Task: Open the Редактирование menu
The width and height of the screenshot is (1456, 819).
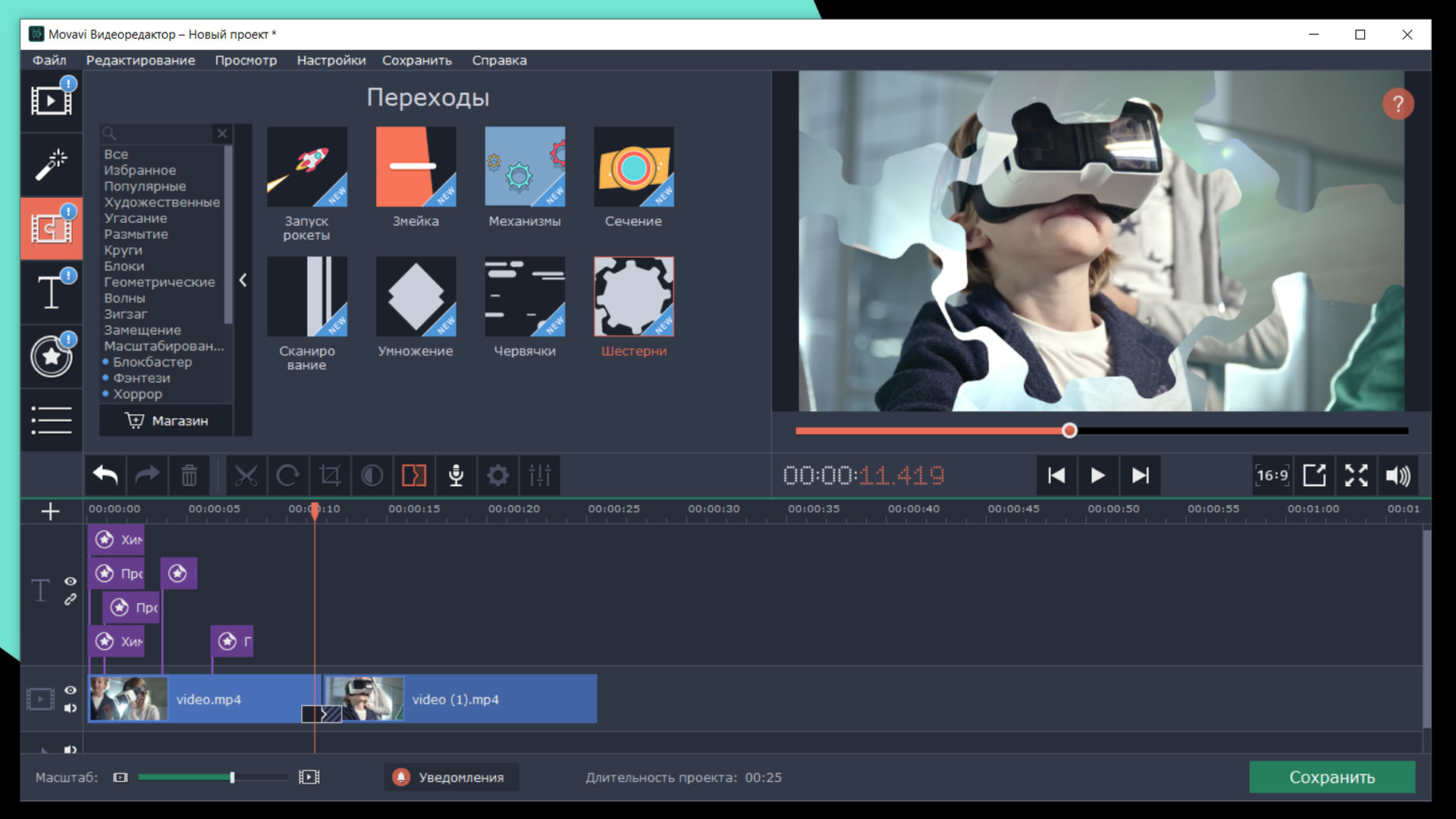Action: 140,60
